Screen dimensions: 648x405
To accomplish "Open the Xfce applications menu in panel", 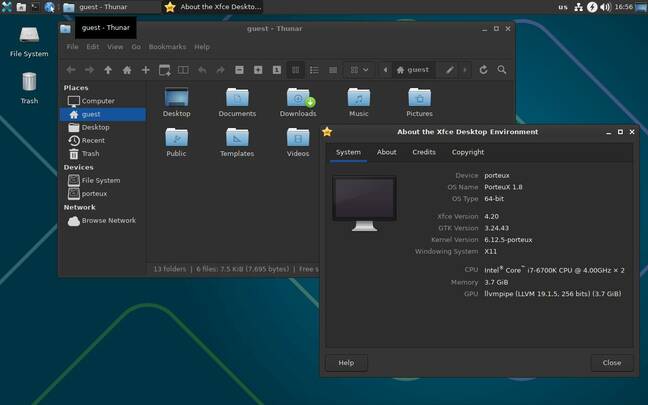I will pos(6,7).
